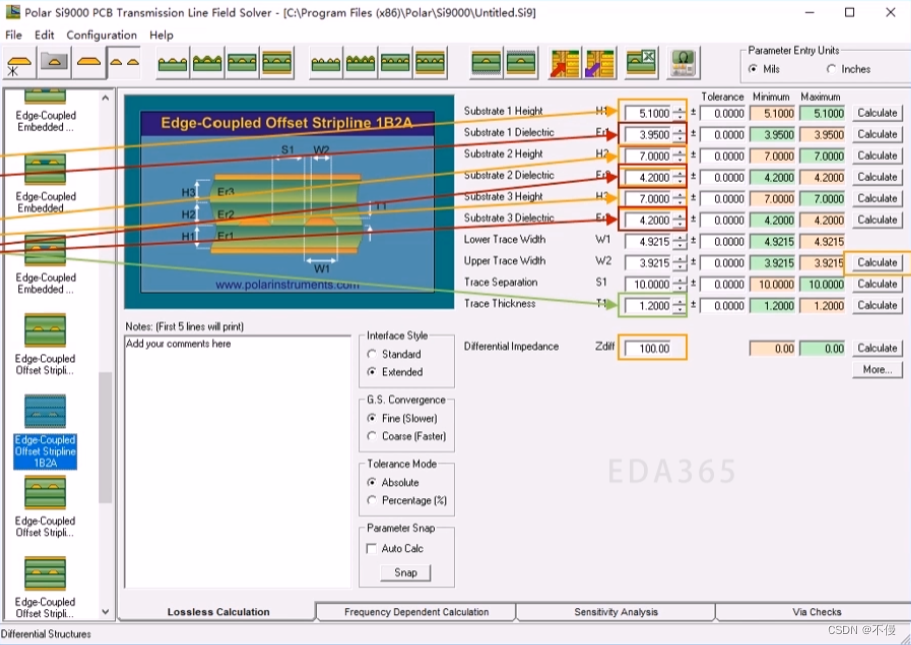Open the File menu
This screenshot has width=911, height=645.
coord(13,35)
